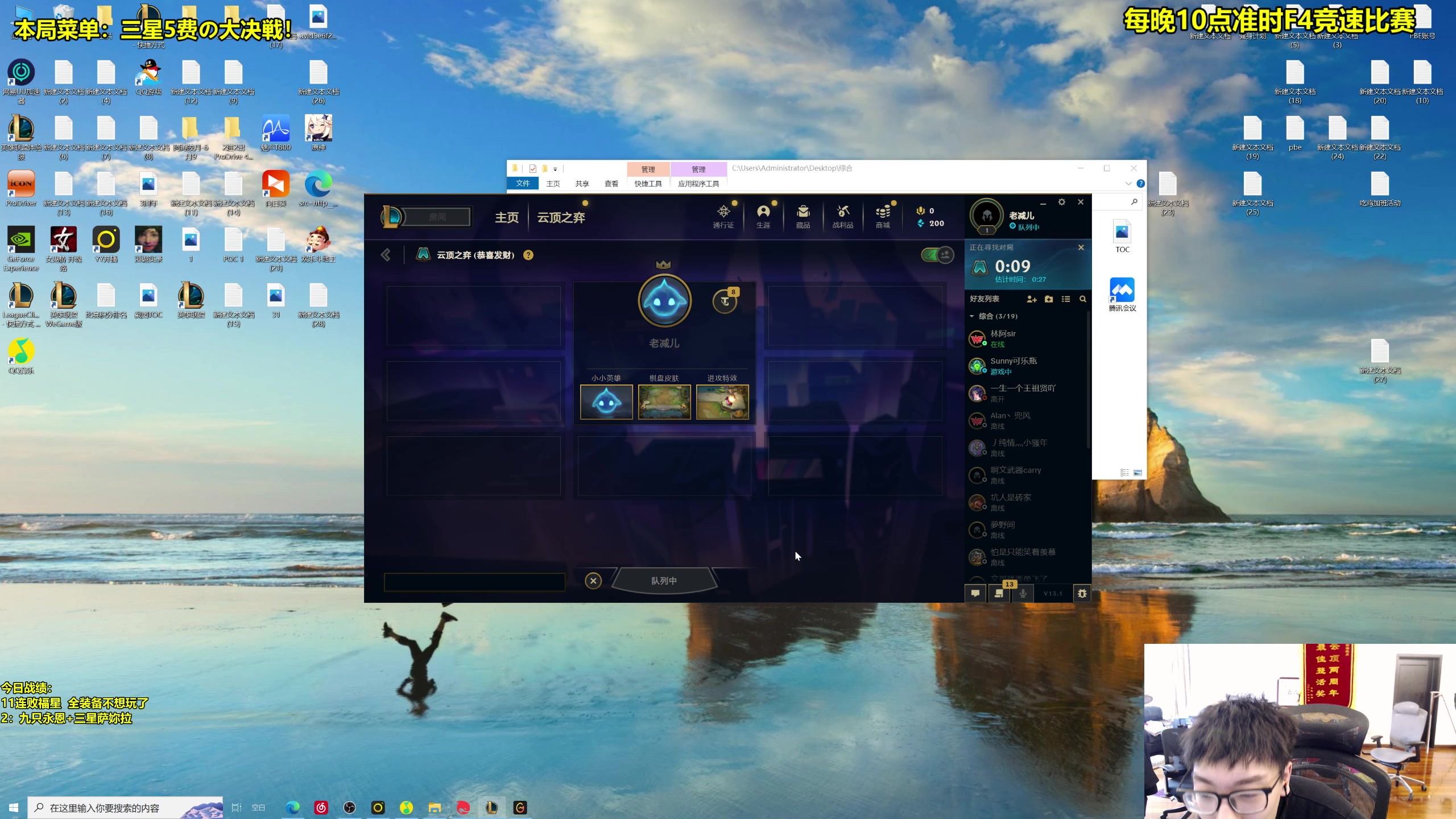Open 共享 ribbon tab in Explorer
Viewport: 1456px width, 819px height.
(582, 183)
